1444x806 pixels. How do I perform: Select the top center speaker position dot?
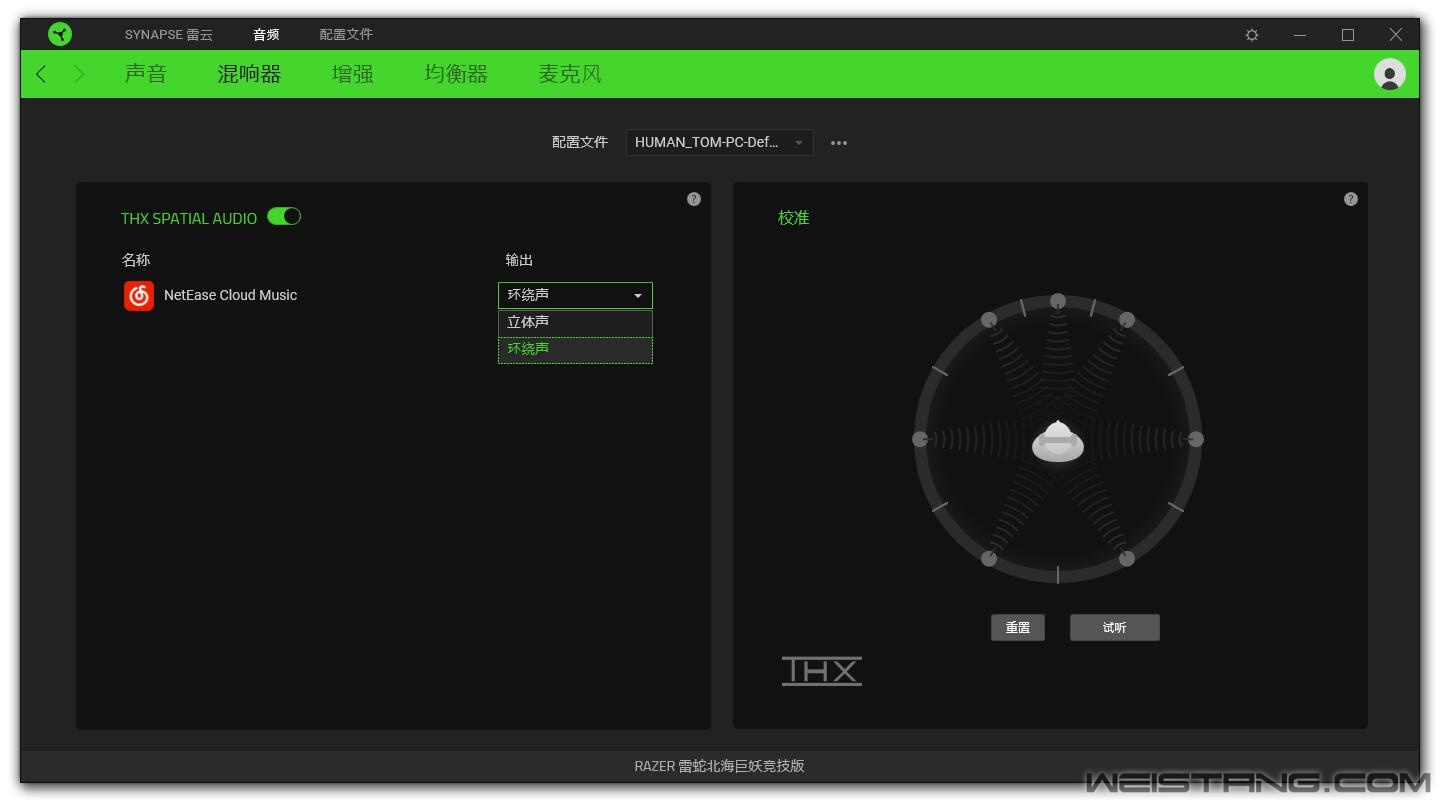1058,301
